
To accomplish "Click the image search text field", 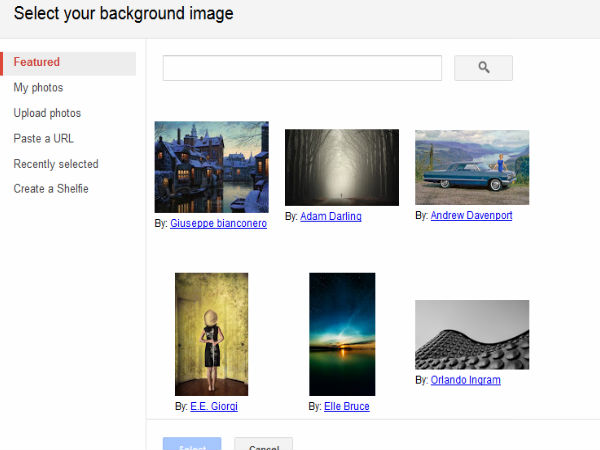I will 302,68.
